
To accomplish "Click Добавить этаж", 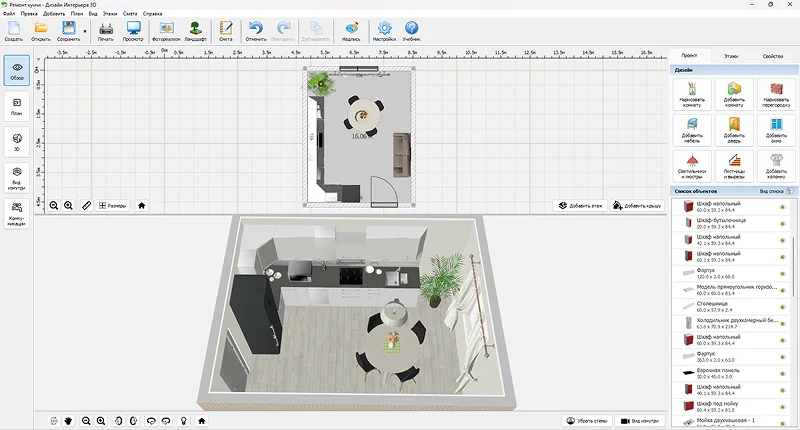I will pos(580,206).
